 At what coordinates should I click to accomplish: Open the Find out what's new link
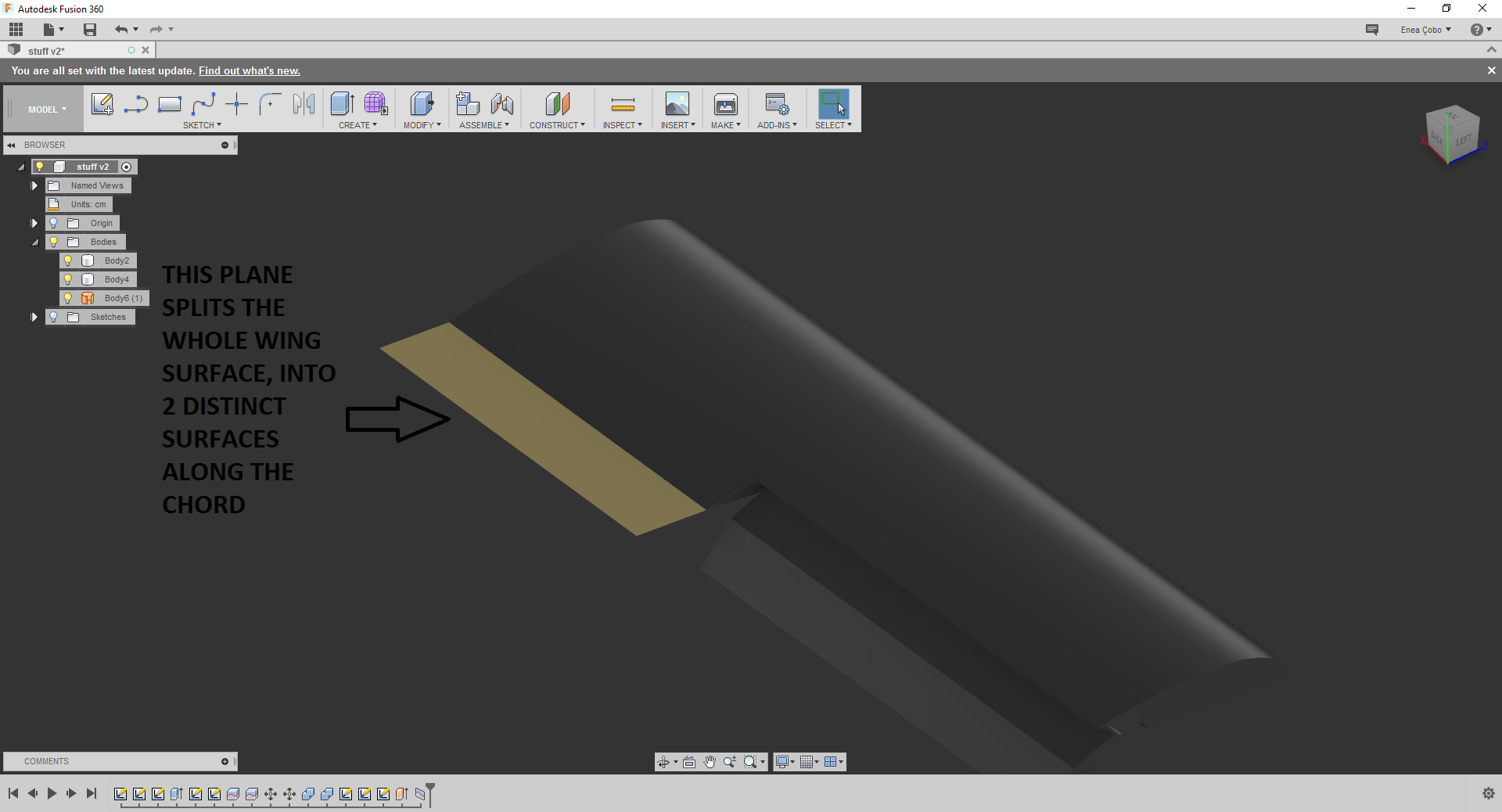[x=250, y=70]
